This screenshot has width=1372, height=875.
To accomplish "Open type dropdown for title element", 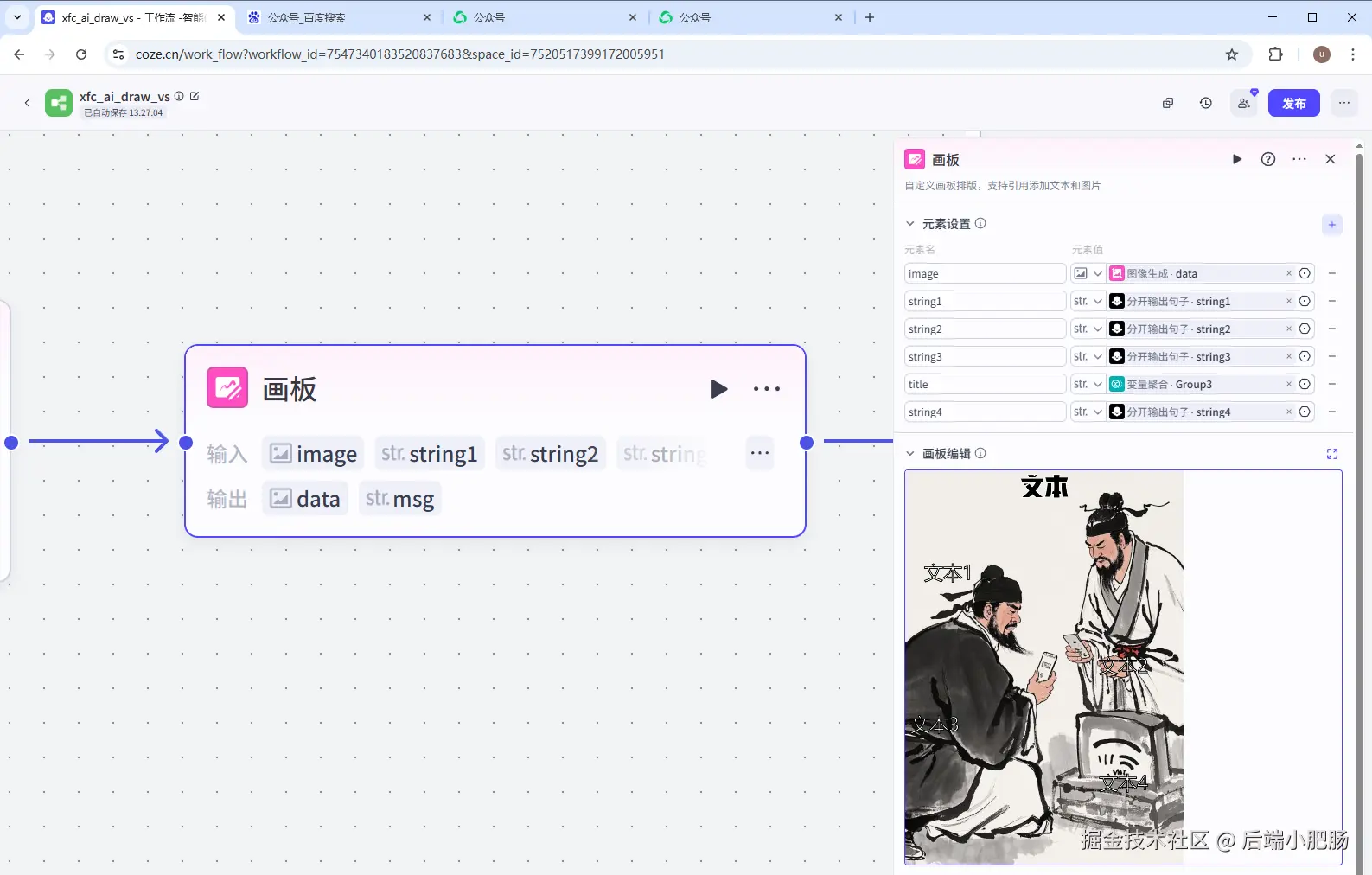I will point(1088,384).
